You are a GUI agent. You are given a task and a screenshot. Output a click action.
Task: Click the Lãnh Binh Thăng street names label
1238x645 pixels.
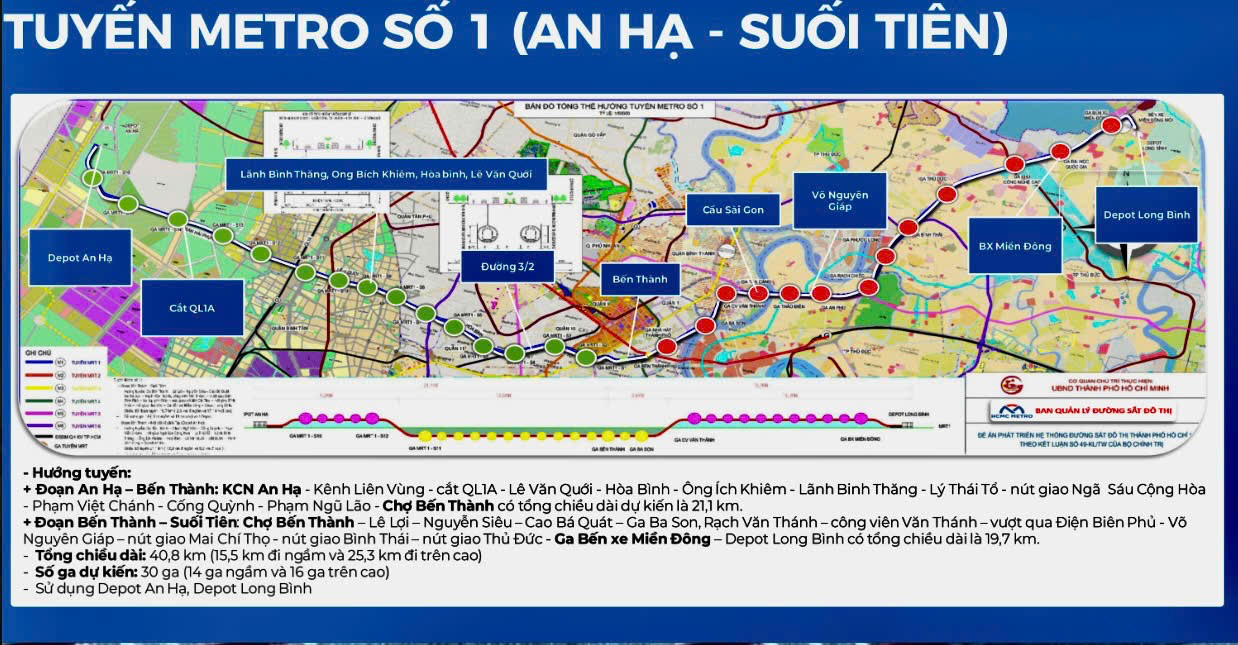pos(386,174)
